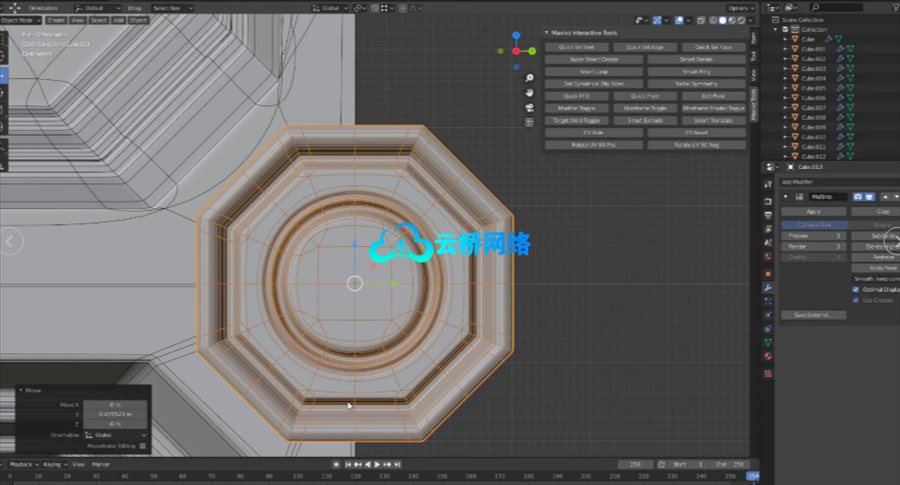Toggle the camera view icon
Viewport: 900px width, 485px height.
click(x=529, y=107)
